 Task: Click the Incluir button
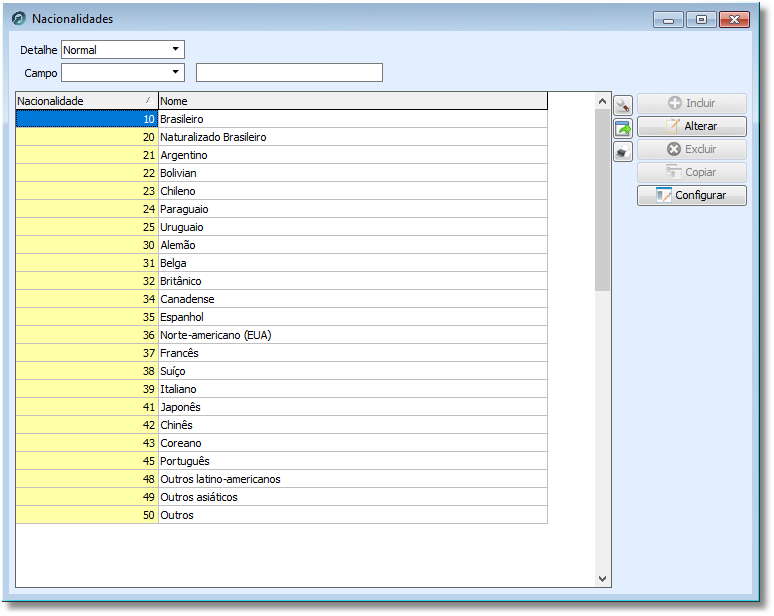coord(691,103)
